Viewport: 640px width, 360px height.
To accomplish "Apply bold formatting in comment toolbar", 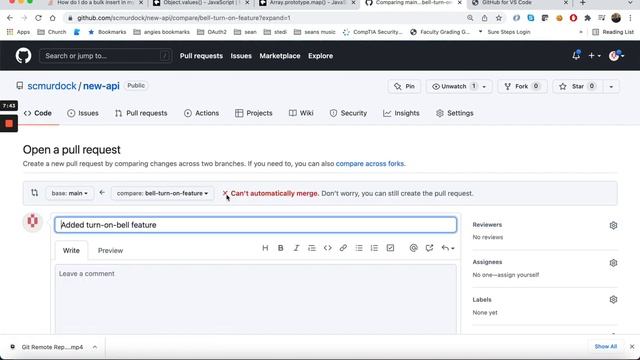I will click(x=281, y=248).
